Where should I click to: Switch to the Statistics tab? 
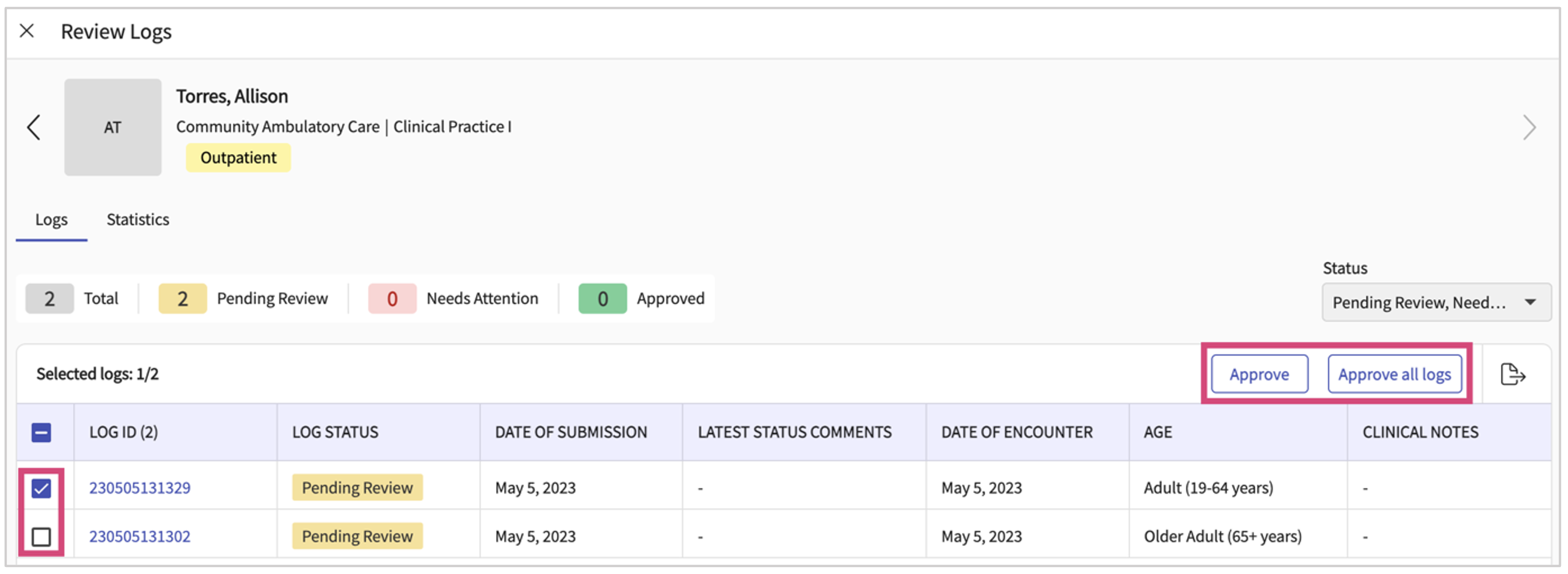138,219
